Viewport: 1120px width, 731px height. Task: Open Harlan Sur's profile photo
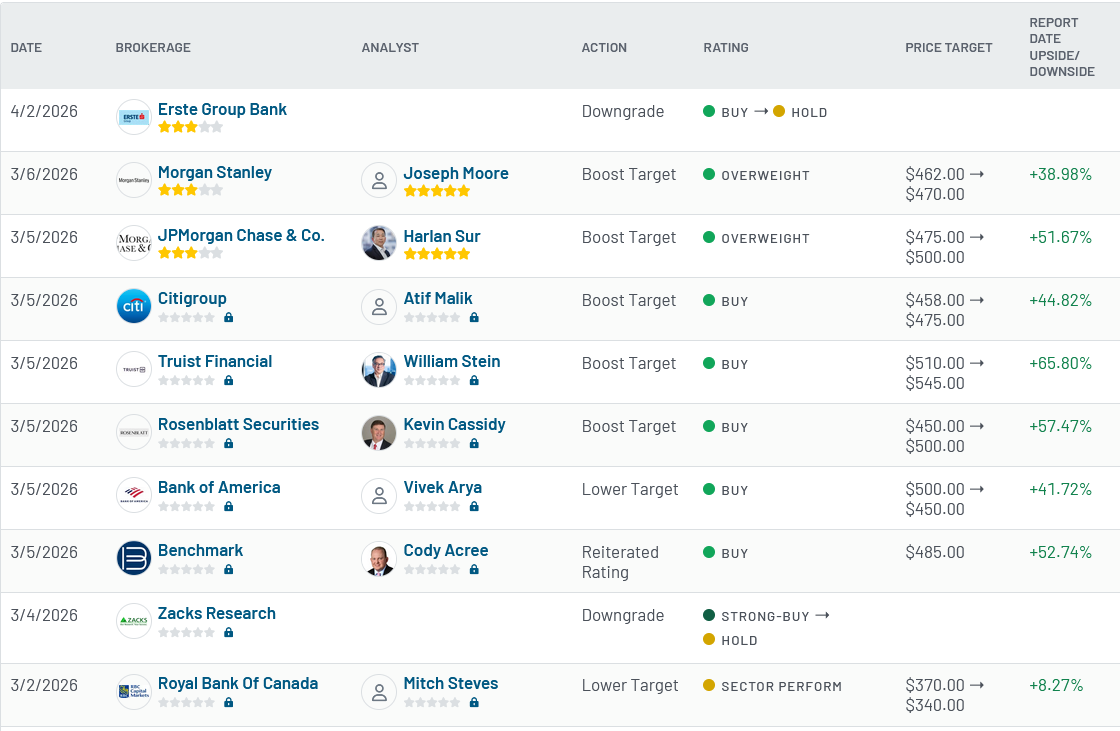click(x=379, y=243)
